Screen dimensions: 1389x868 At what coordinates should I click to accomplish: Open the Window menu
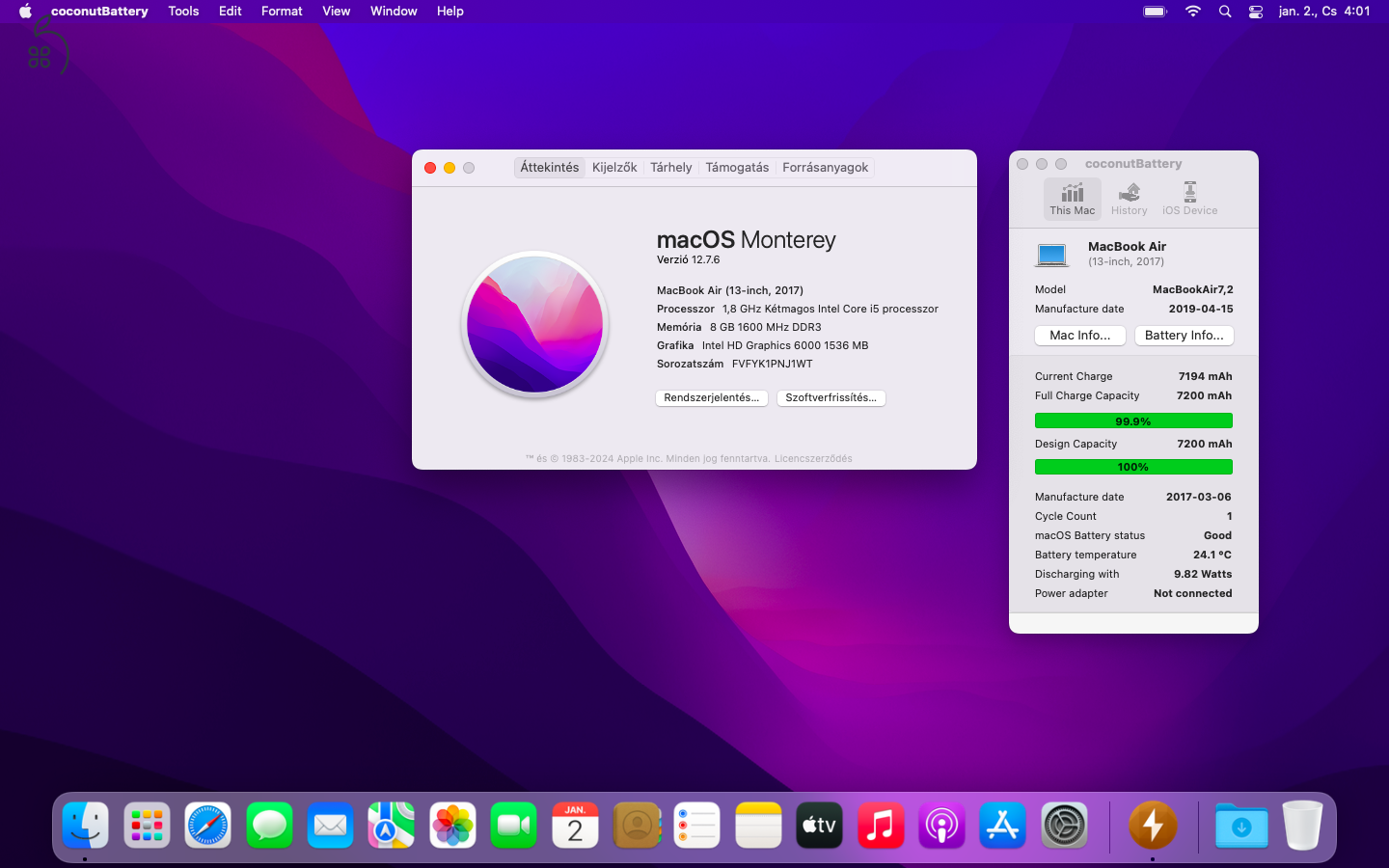pos(394,12)
